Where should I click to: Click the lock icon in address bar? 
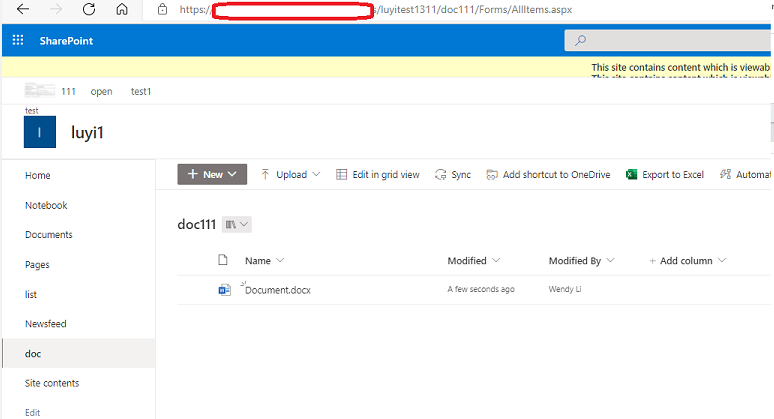pyautogui.click(x=162, y=9)
